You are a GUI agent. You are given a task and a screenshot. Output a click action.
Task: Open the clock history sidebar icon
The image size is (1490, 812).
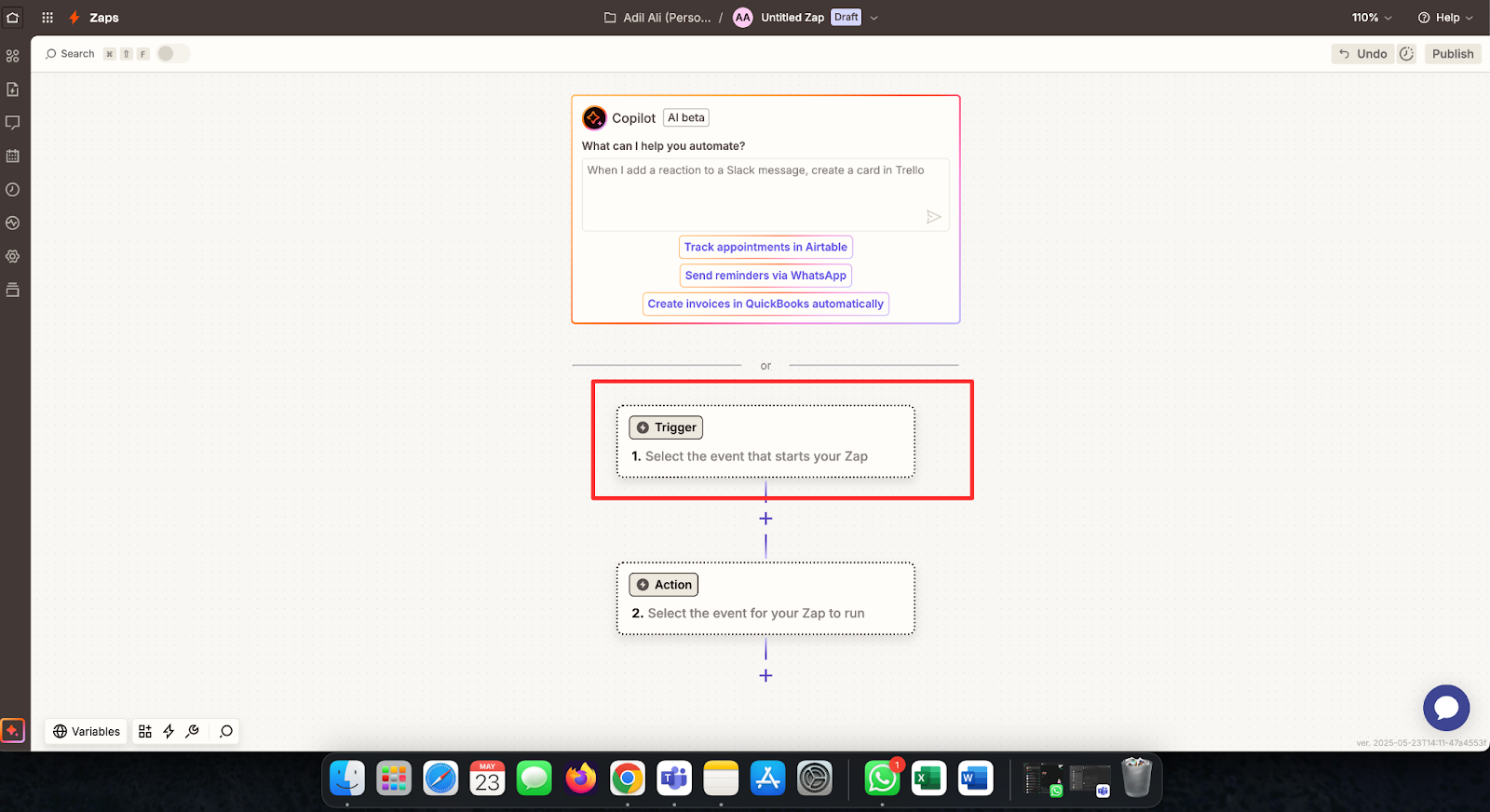point(13,190)
